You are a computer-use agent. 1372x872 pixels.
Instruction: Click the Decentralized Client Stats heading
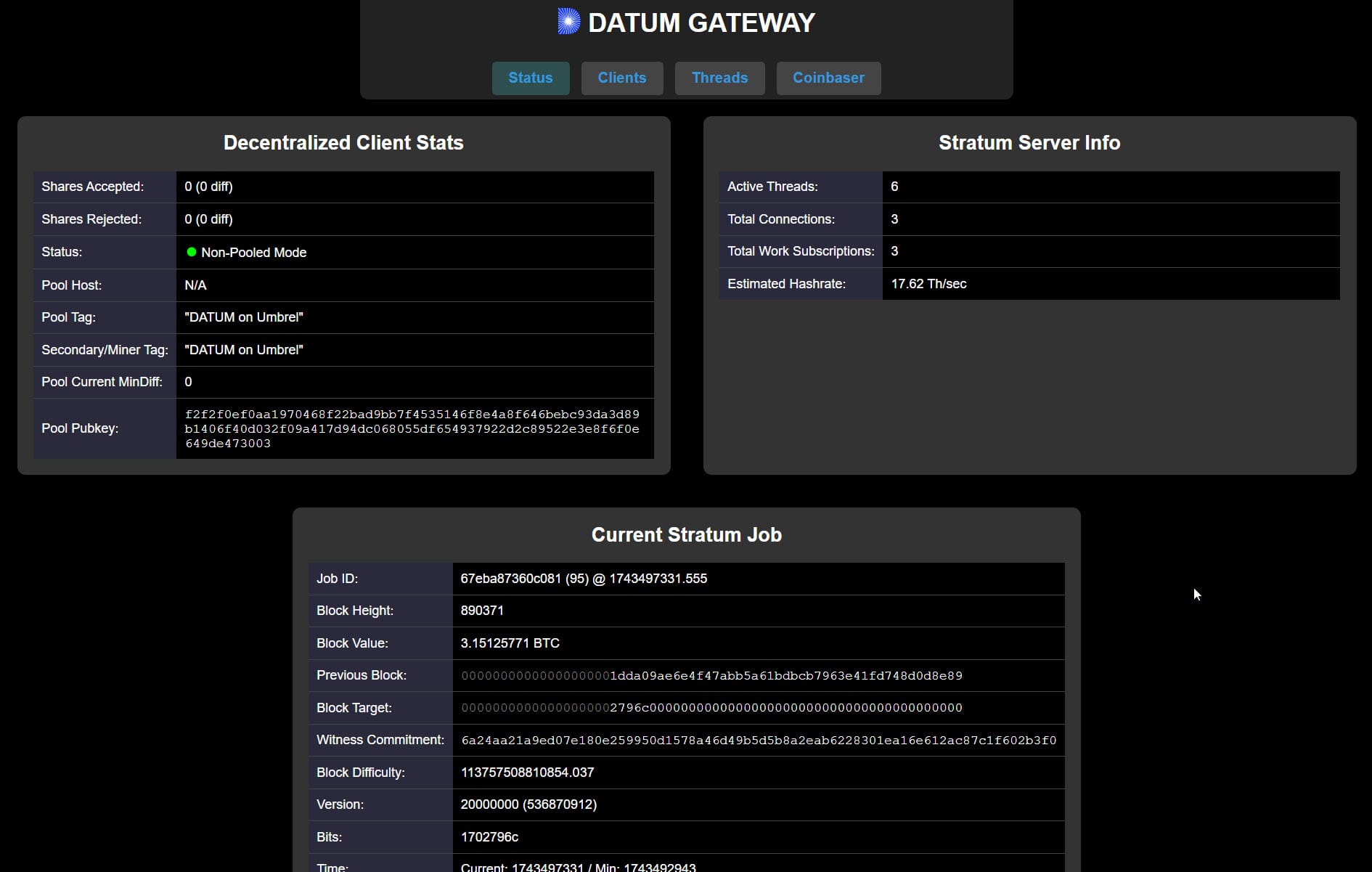343,142
